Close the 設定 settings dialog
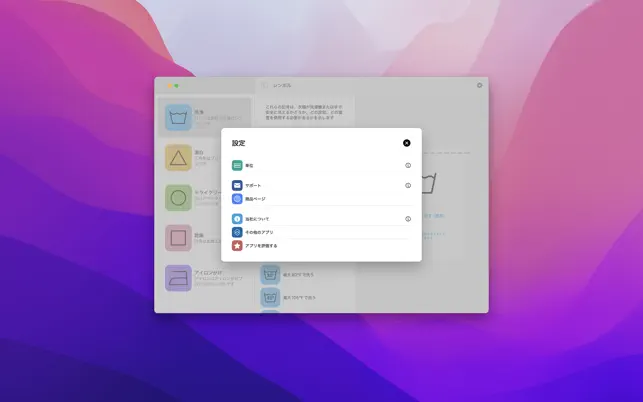The width and height of the screenshot is (643, 402). tap(406, 143)
